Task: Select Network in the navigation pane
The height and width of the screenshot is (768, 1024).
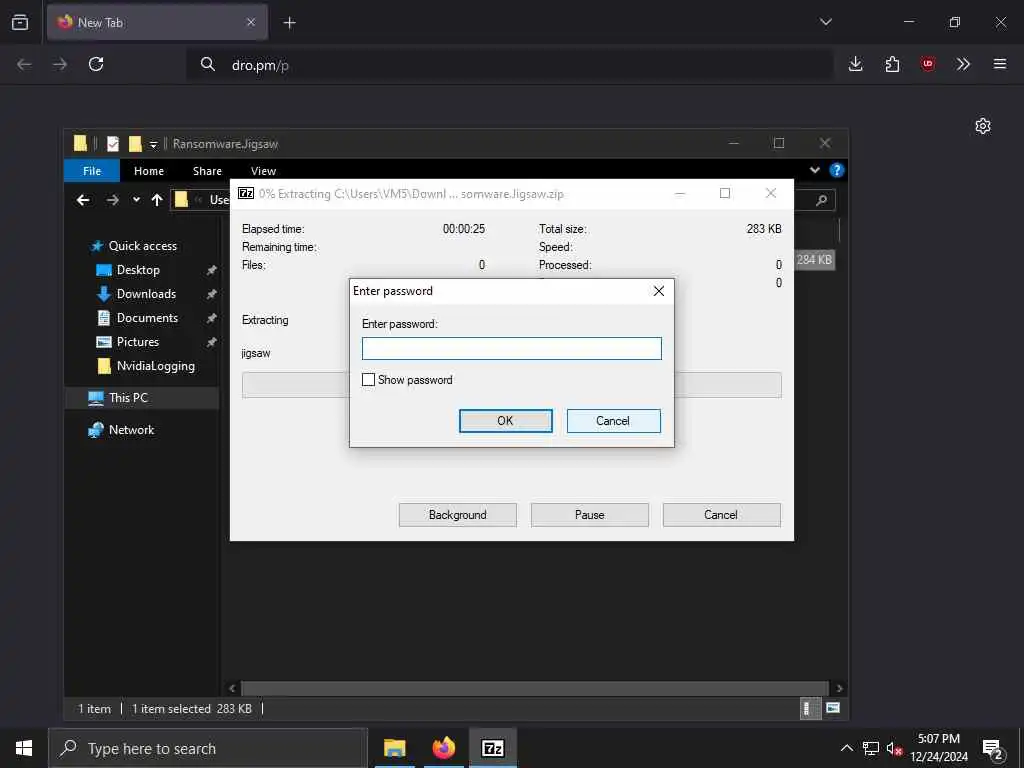Action: (131, 430)
